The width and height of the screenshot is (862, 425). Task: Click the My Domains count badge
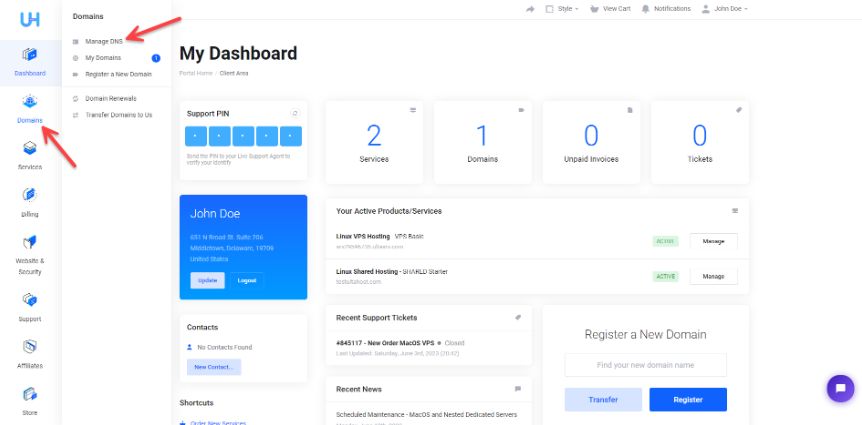pyautogui.click(x=156, y=58)
